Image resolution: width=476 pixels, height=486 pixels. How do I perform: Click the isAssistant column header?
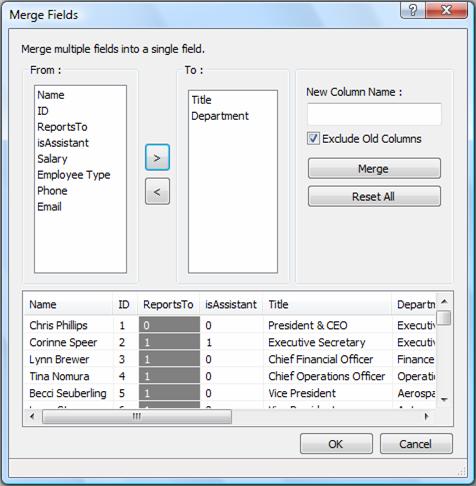tap(231, 304)
